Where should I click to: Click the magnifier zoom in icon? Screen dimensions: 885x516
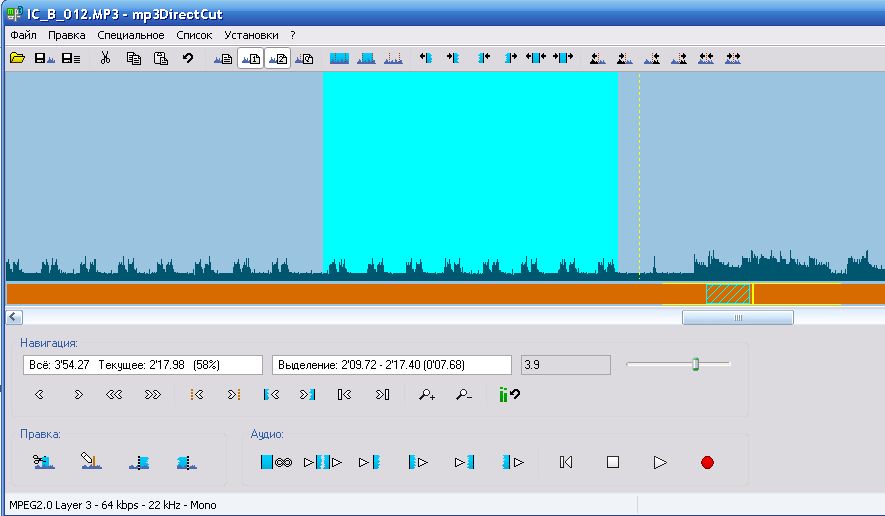click(x=427, y=395)
